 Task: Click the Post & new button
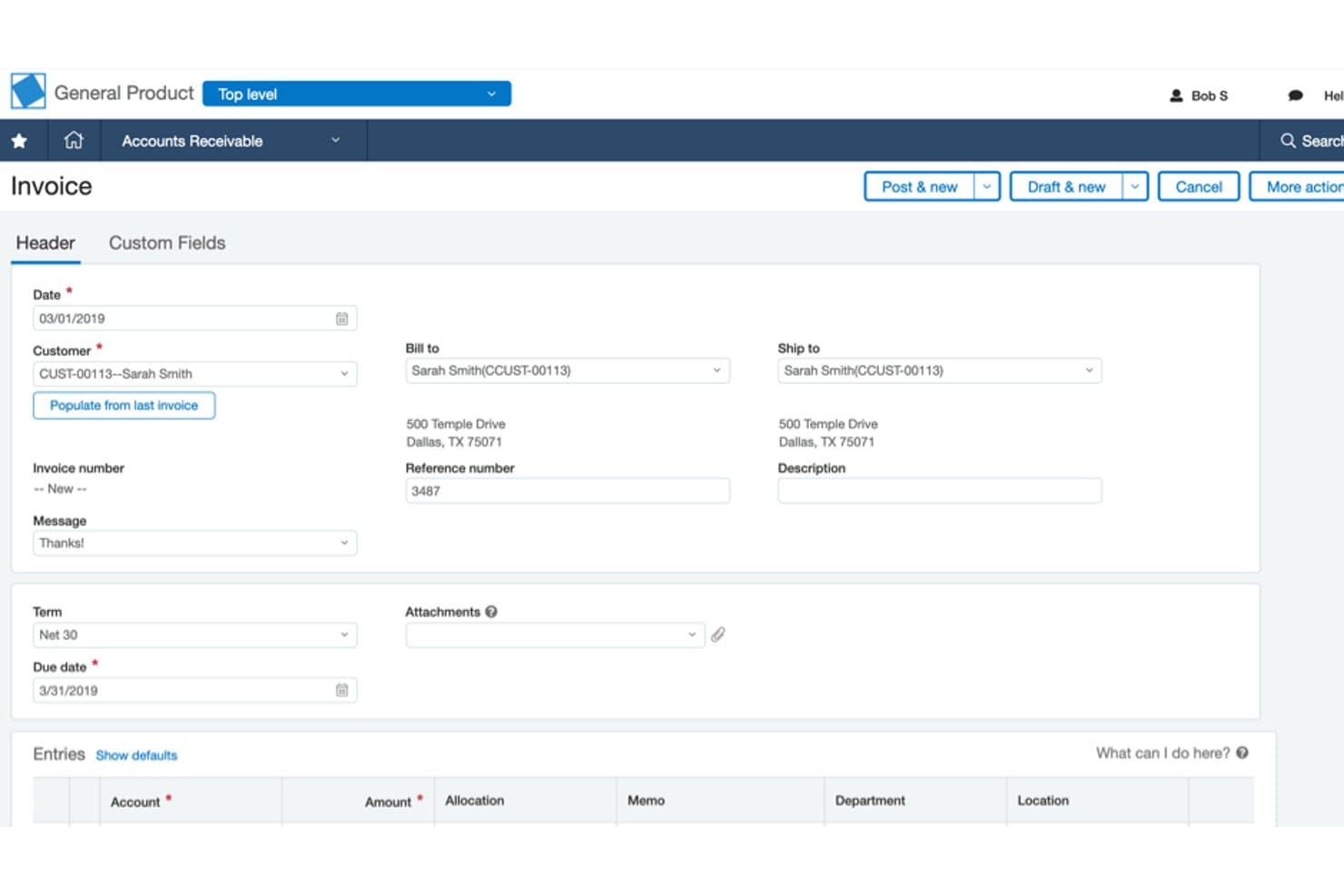pyautogui.click(x=919, y=187)
